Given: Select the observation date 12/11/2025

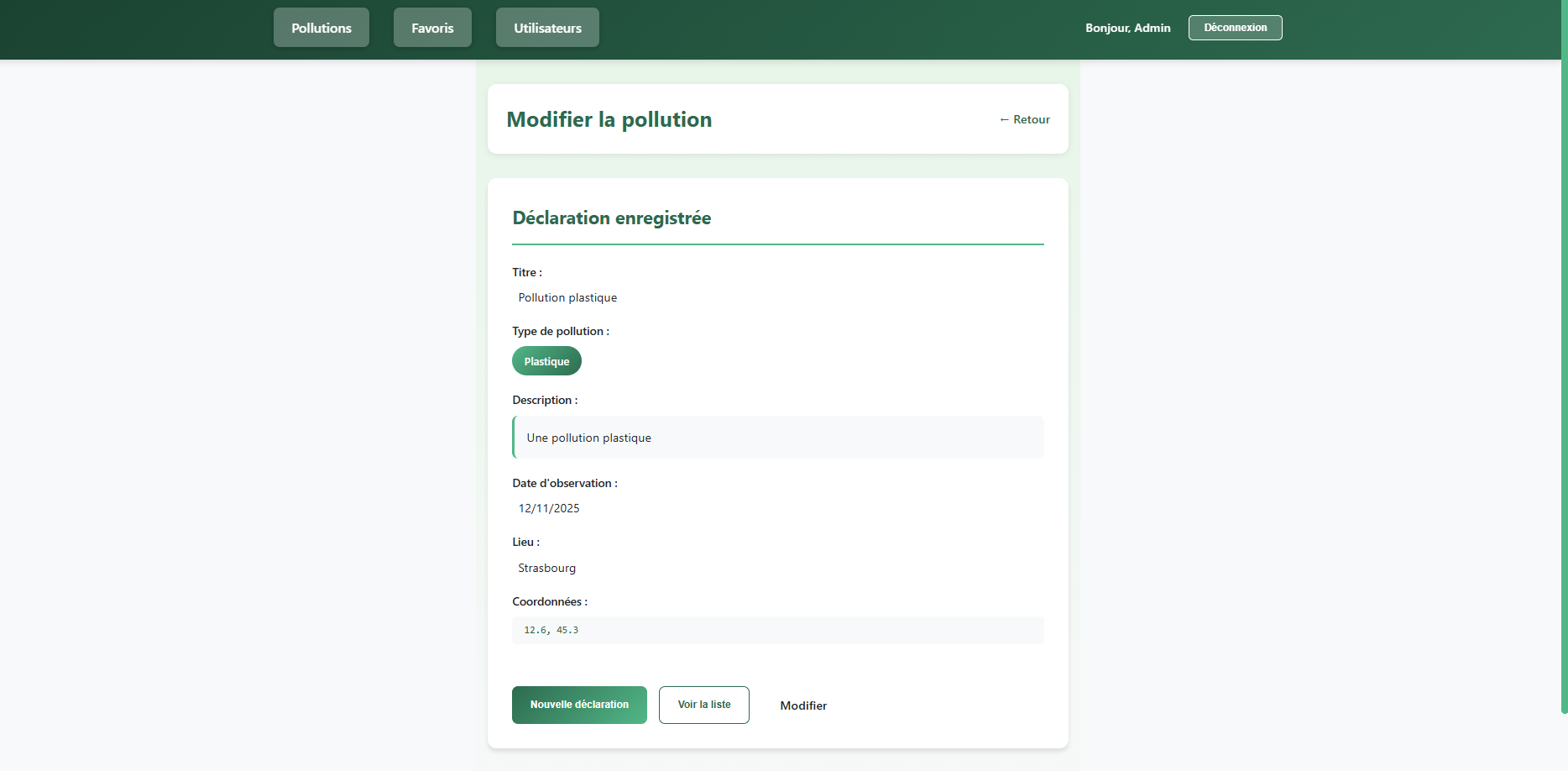Looking at the screenshot, I should pyautogui.click(x=549, y=508).
